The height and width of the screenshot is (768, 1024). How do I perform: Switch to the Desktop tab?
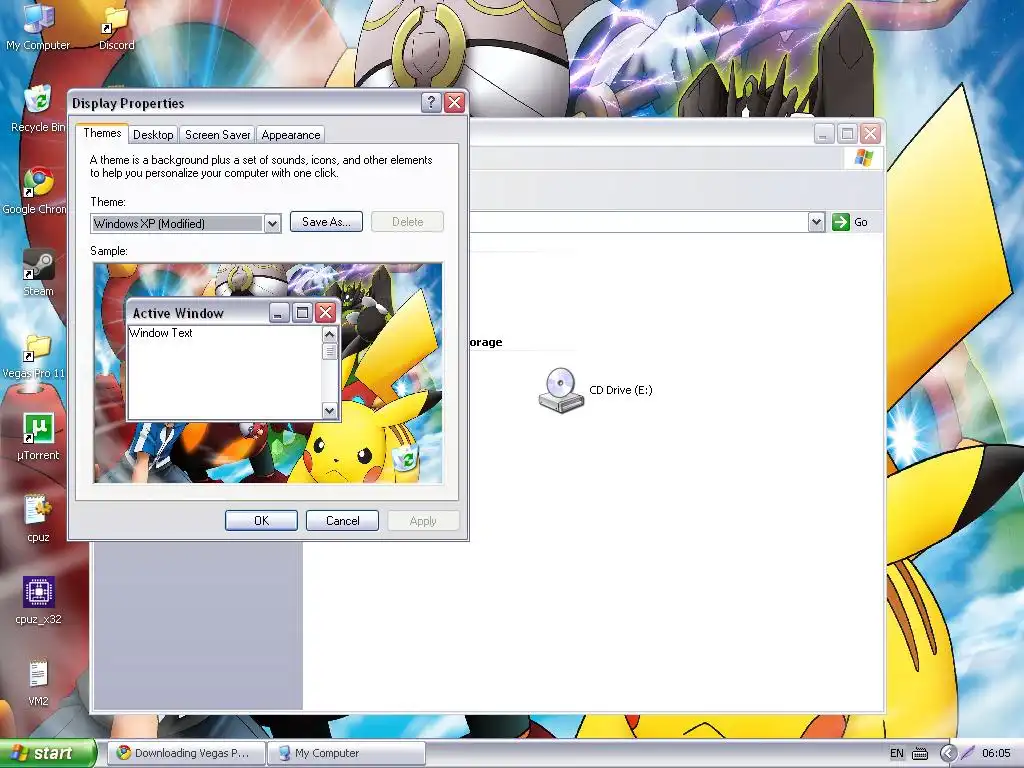[153, 135]
